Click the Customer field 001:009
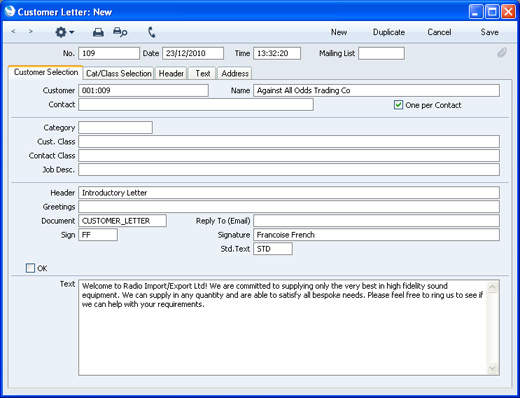The height and width of the screenshot is (398, 520). pyautogui.click(x=144, y=91)
